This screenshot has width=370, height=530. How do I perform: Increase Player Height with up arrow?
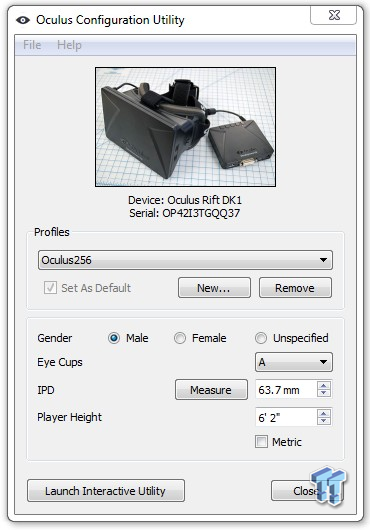pyautogui.click(x=324, y=414)
